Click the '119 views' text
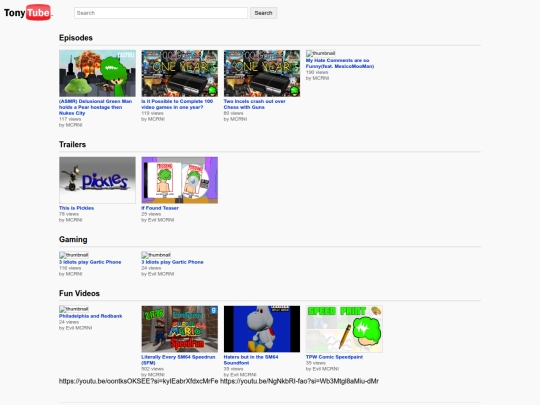This screenshot has width=540, height=405. pyautogui.click(x=152, y=113)
